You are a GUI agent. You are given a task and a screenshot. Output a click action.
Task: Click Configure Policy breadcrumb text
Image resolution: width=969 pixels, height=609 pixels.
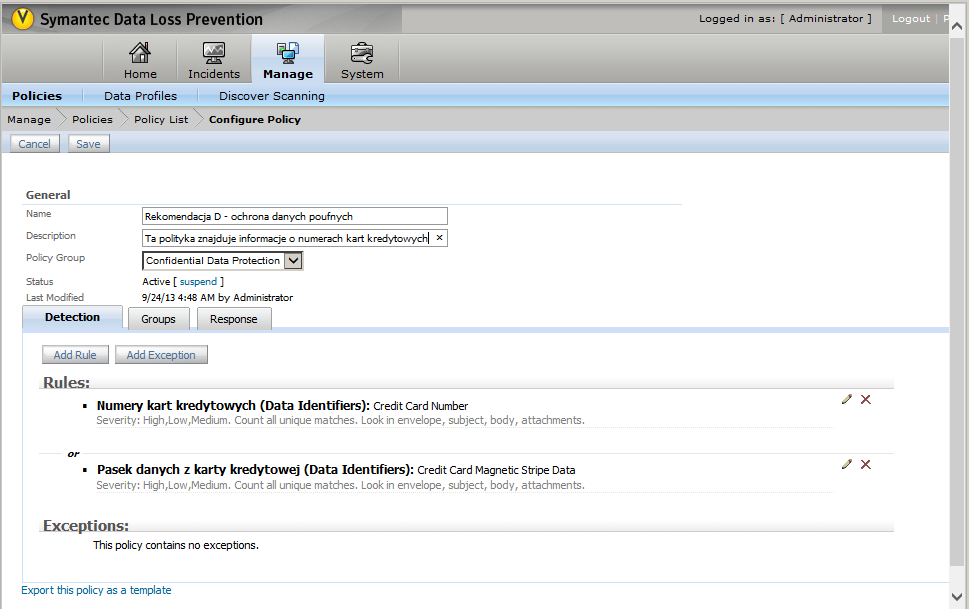pos(255,119)
